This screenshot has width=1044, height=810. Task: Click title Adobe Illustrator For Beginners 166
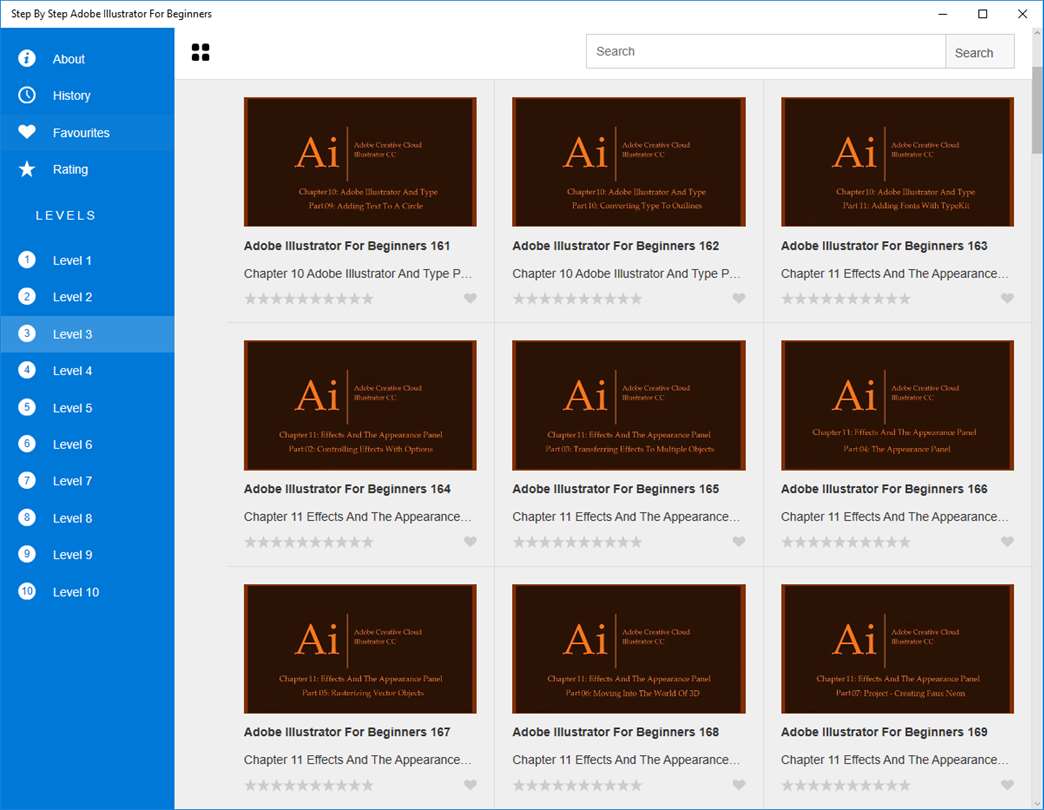click(x=884, y=489)
